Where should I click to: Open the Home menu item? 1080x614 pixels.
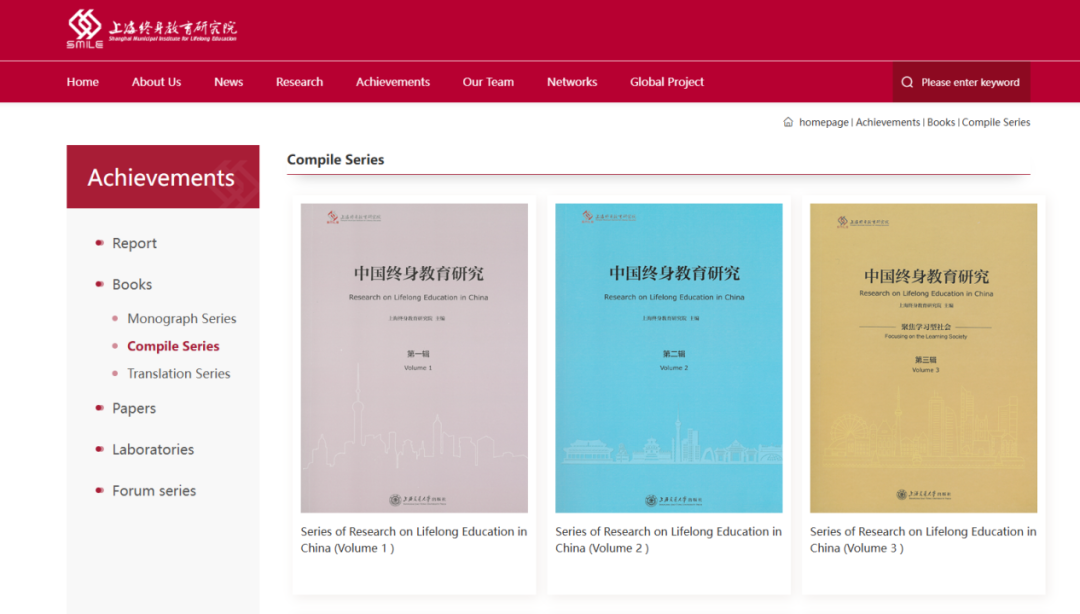(83, 82)
